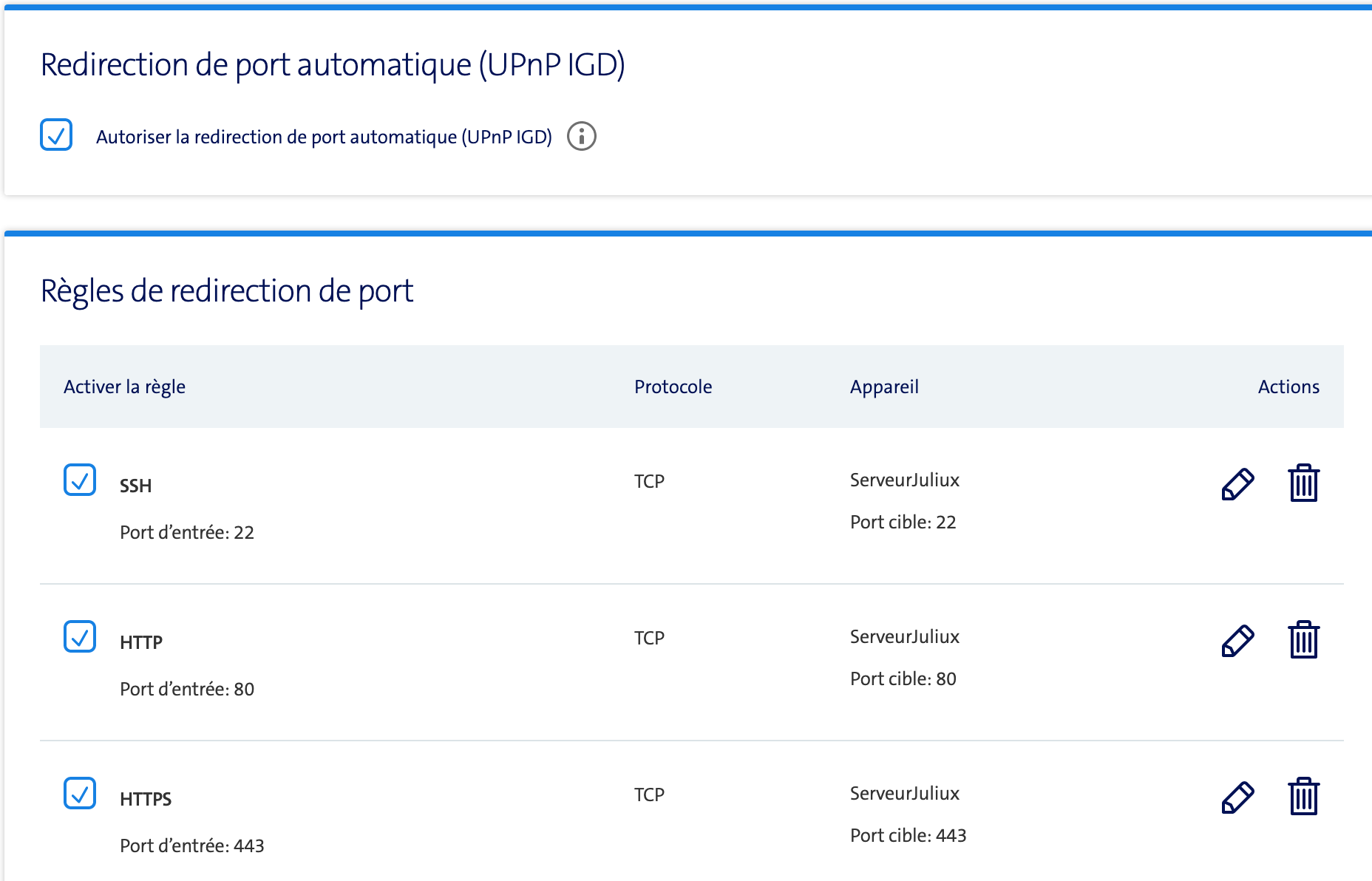The image size is (1372, 881).
Task: Click the Autoriser la redirection label text
Action: (x=324, y=137)
